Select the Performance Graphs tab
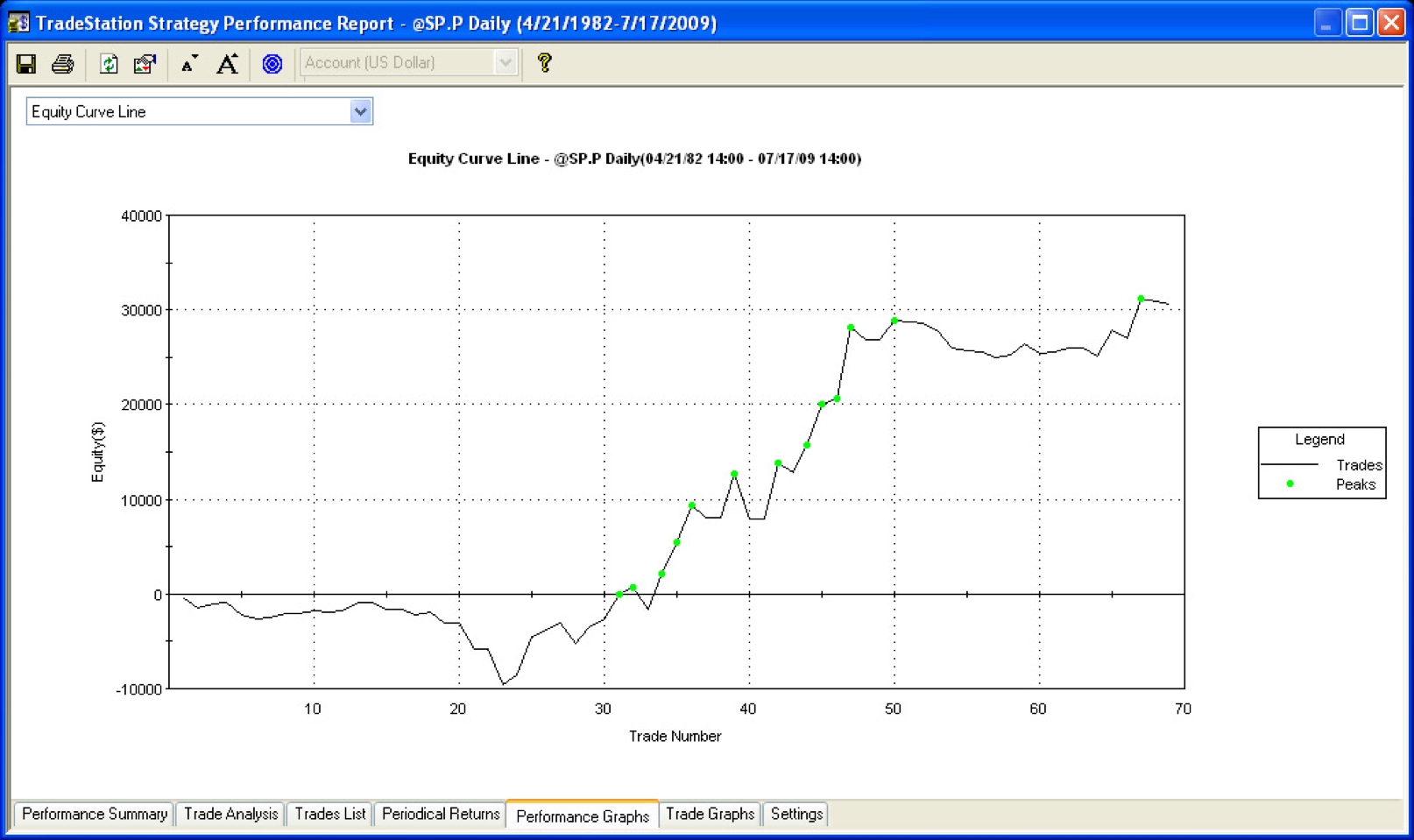This screenshot has width=1414, height=840. tap(583, 815)
